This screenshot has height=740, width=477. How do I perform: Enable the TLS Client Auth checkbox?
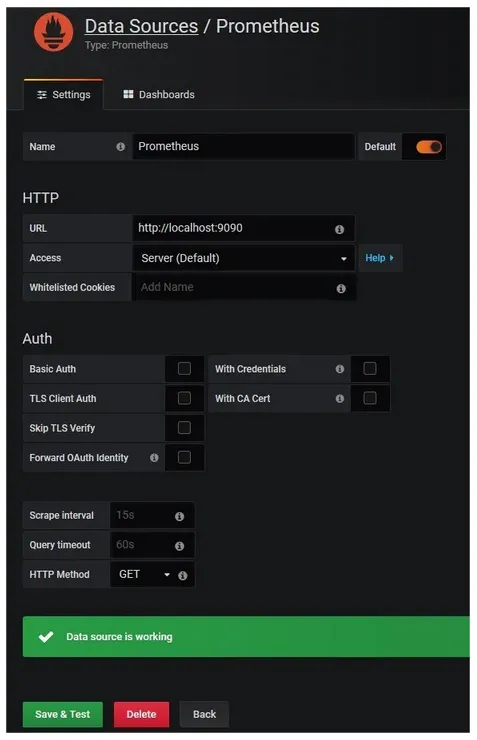click(184, 398)
